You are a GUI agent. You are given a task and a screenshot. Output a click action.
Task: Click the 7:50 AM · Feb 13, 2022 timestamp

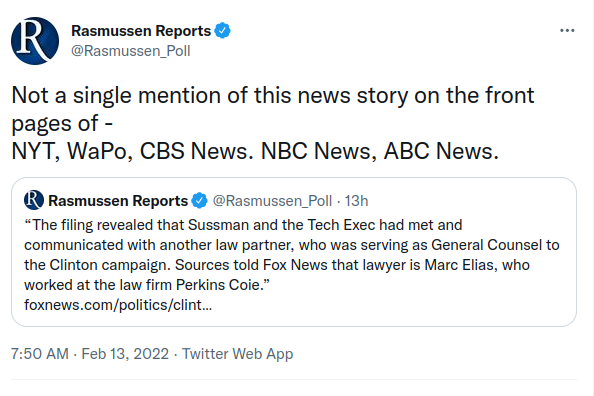[x=90, y=354]
